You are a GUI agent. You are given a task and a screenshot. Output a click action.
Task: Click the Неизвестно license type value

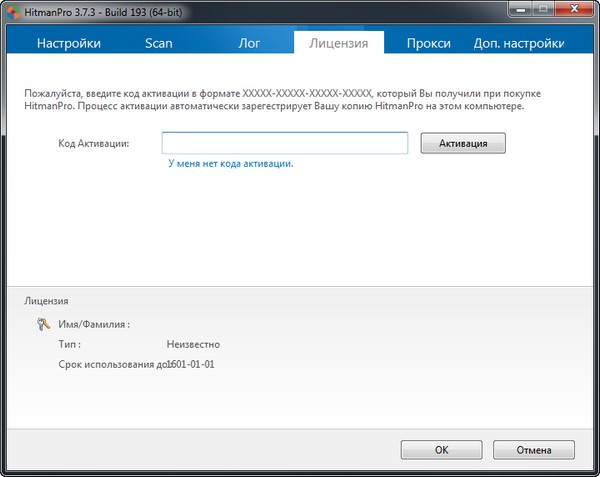[x=193, y=344]
